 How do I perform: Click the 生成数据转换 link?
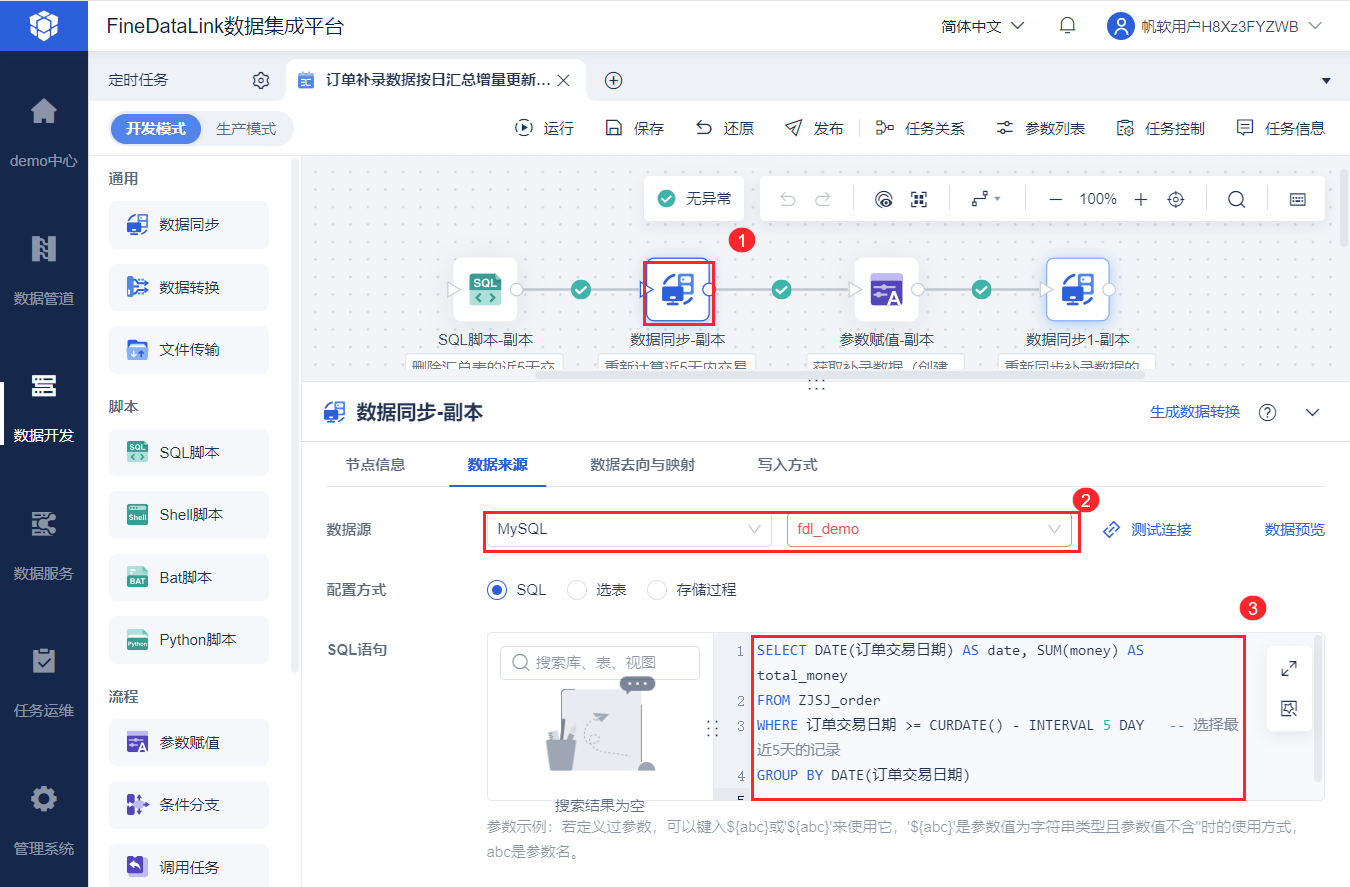(1195, 412)
